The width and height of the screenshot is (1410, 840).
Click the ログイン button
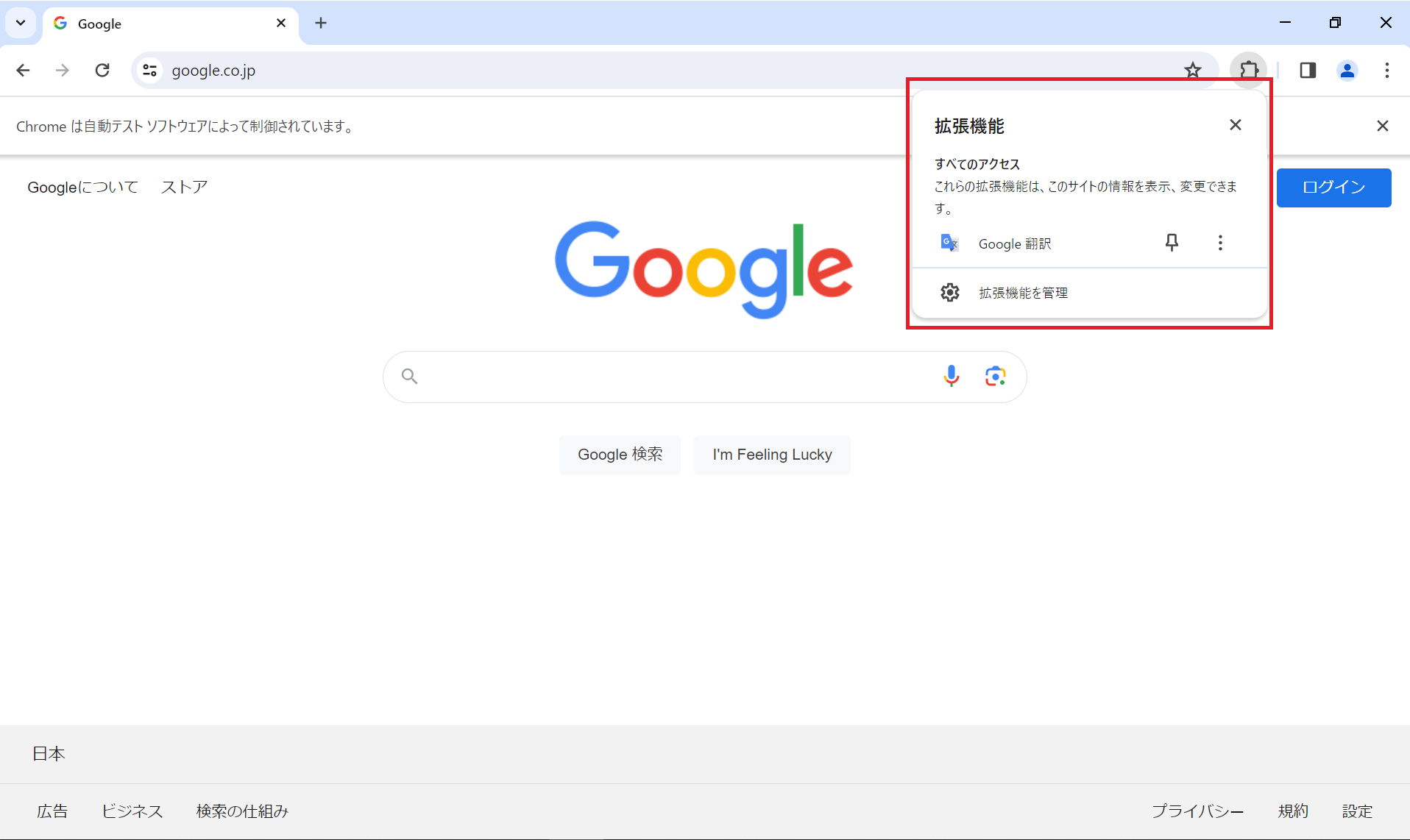[x=1333, y=187]
